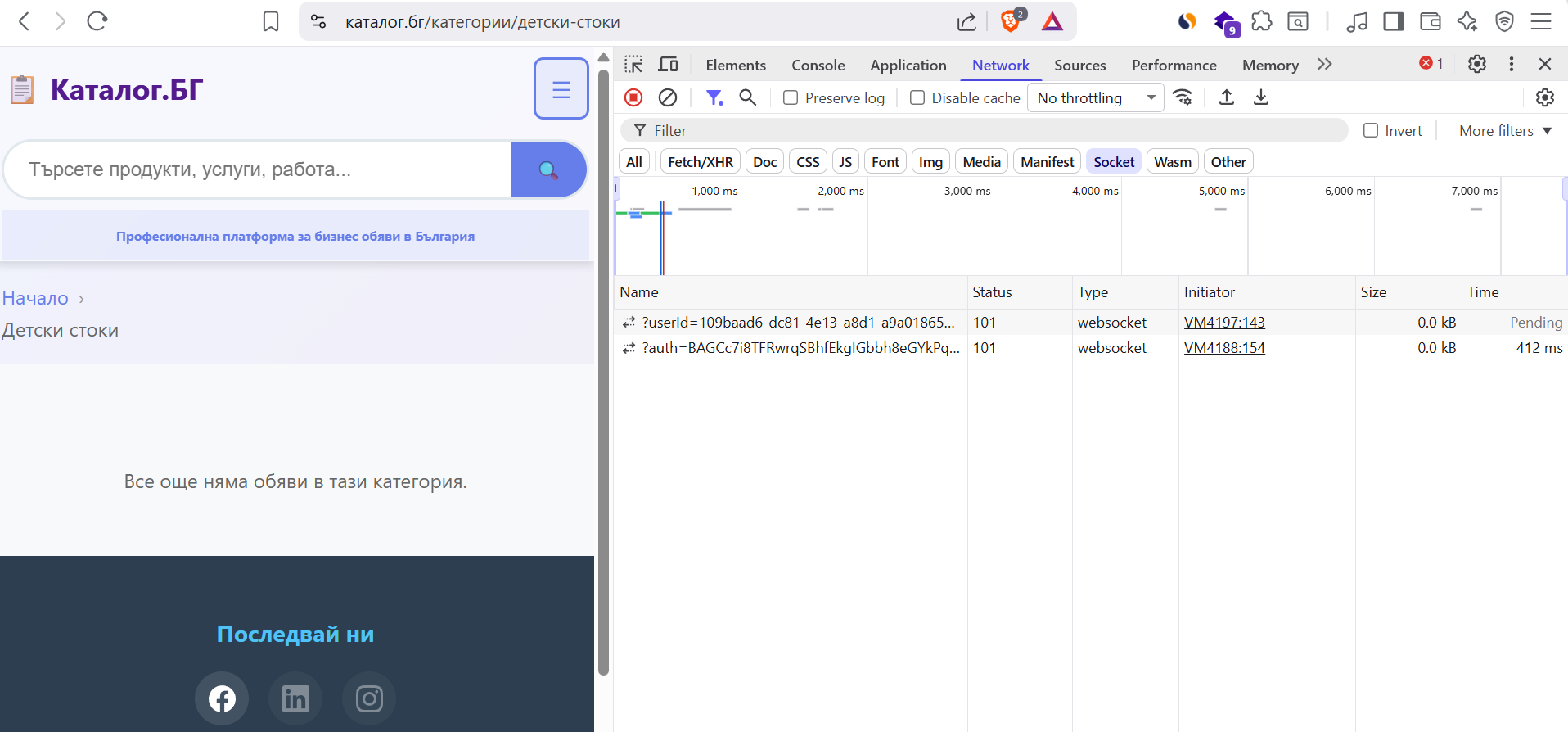Open the Application tab

pyautogui.click(x=908, y=66)
